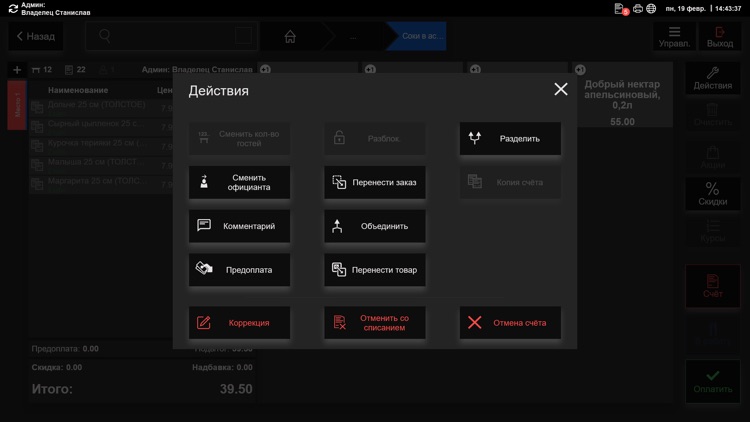Click the search magnifier icon
750x422 pixels.
click(x=104, y=36)
